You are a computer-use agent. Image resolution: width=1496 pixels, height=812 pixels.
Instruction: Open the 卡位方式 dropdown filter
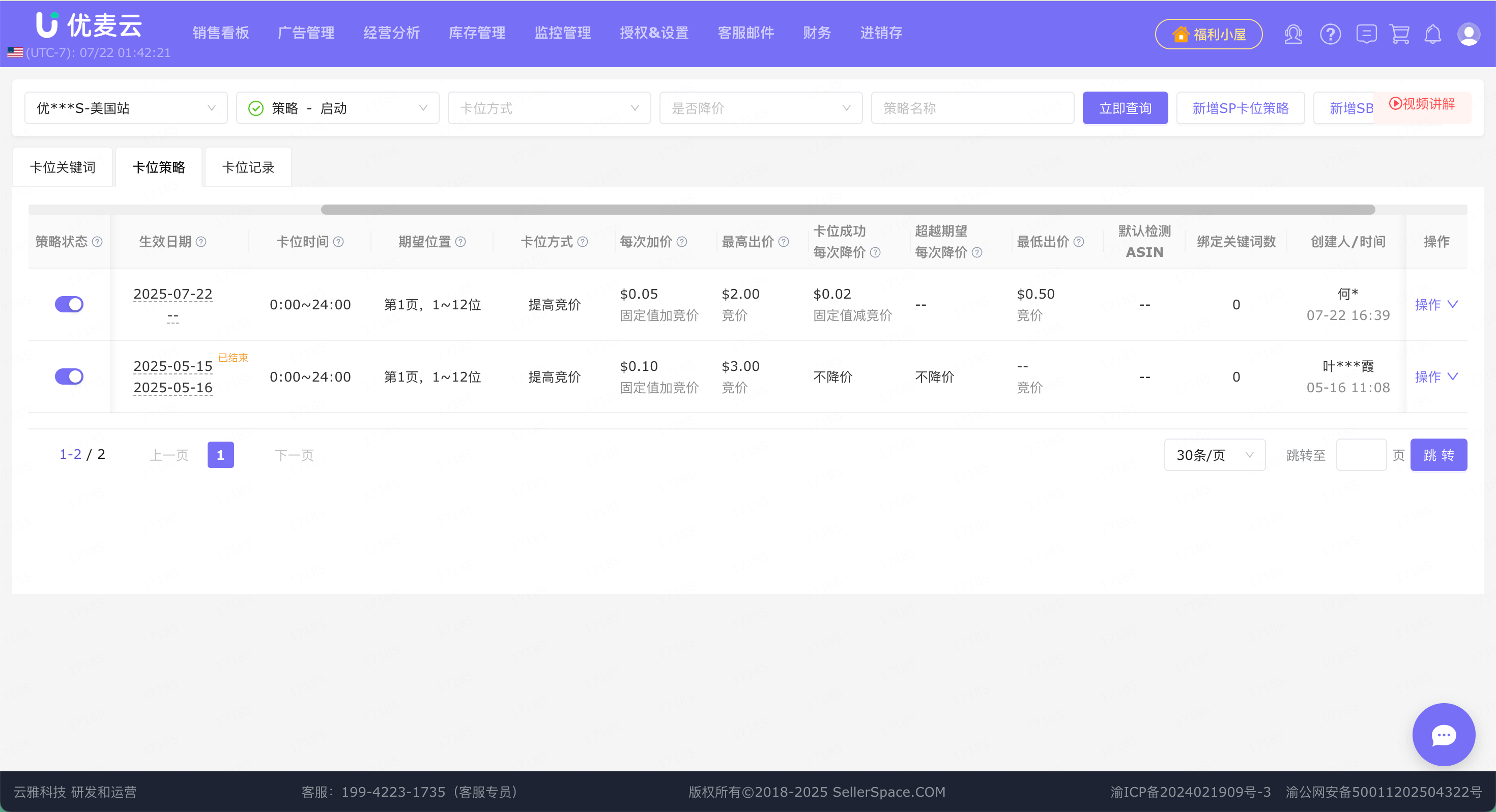(x=550, y=107)
